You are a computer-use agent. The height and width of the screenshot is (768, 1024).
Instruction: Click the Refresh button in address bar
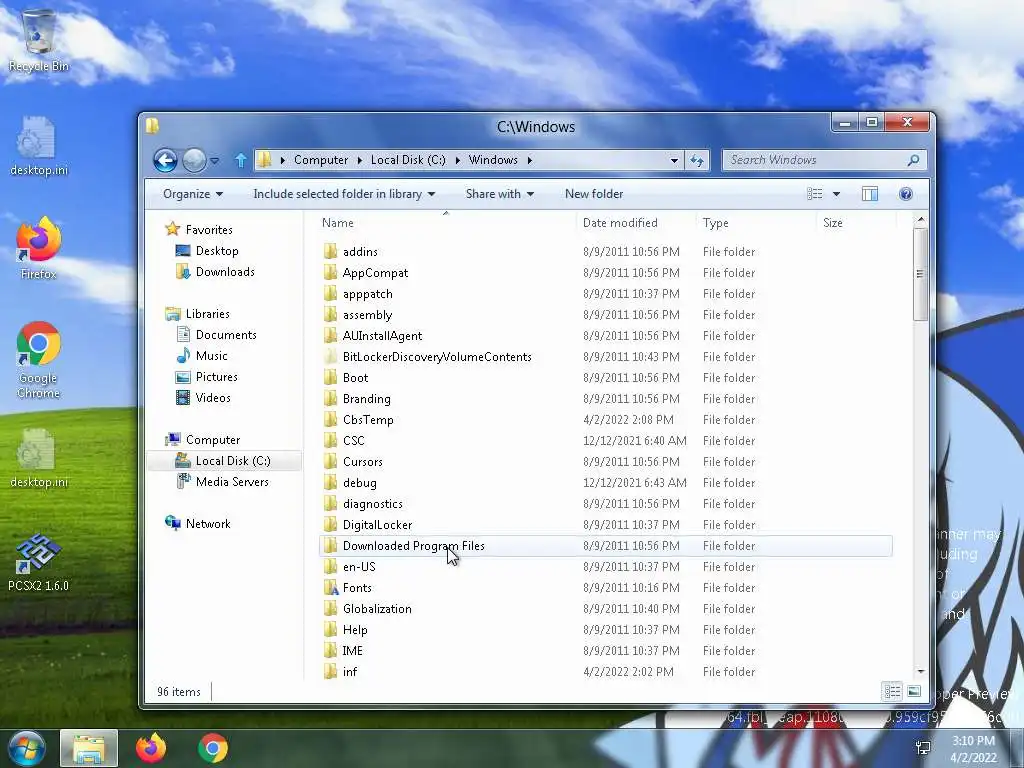697,160
